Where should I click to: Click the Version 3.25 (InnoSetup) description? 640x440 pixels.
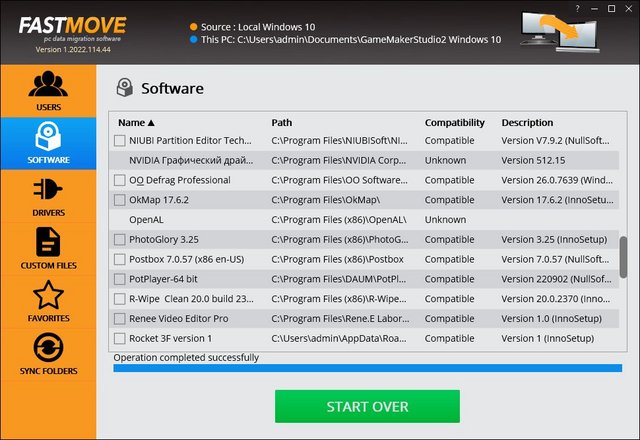554,240
